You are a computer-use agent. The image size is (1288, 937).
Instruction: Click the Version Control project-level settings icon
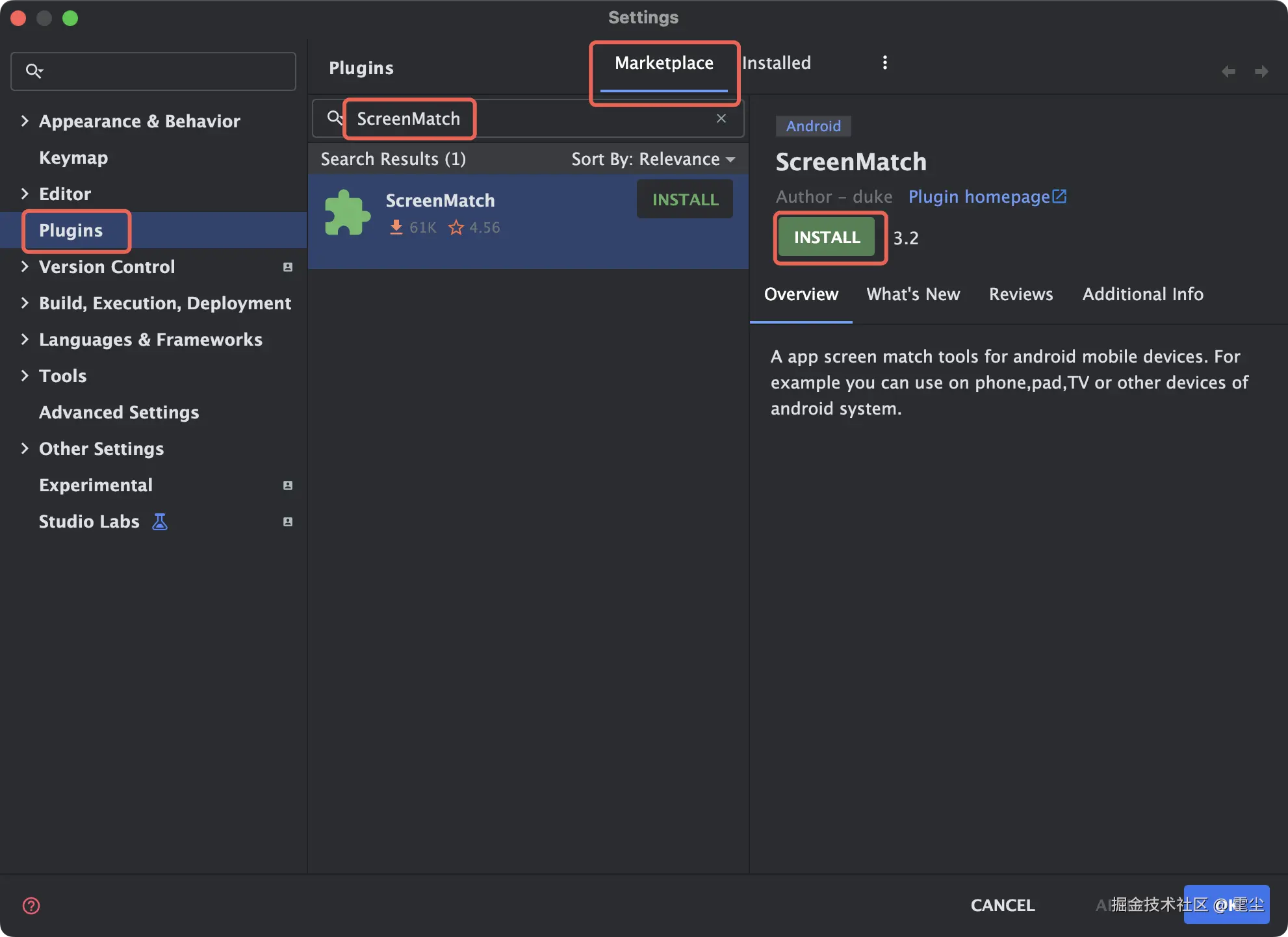tap(288, 267)
